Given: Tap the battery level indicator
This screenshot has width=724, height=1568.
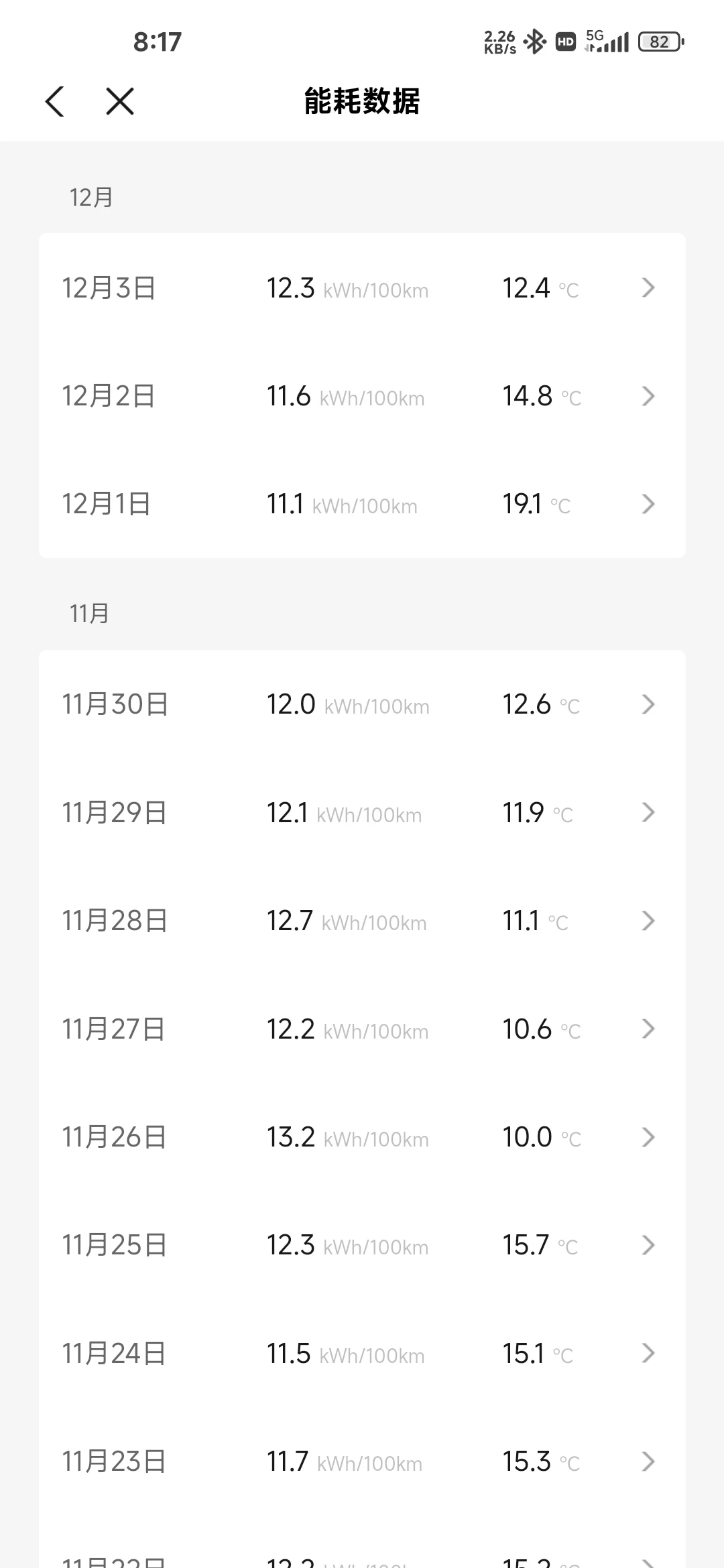Looking at the screenshot, I should click(661, 42).
